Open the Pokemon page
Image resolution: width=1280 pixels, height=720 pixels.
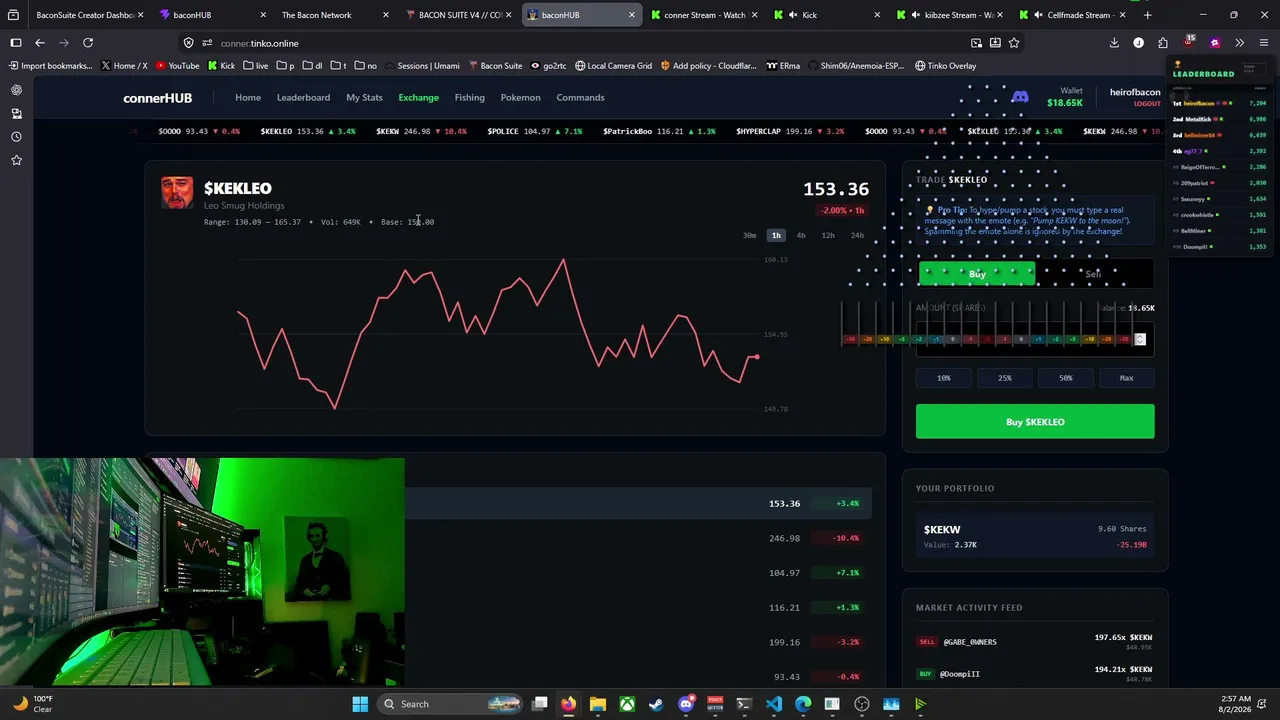(x=520, y=98)
